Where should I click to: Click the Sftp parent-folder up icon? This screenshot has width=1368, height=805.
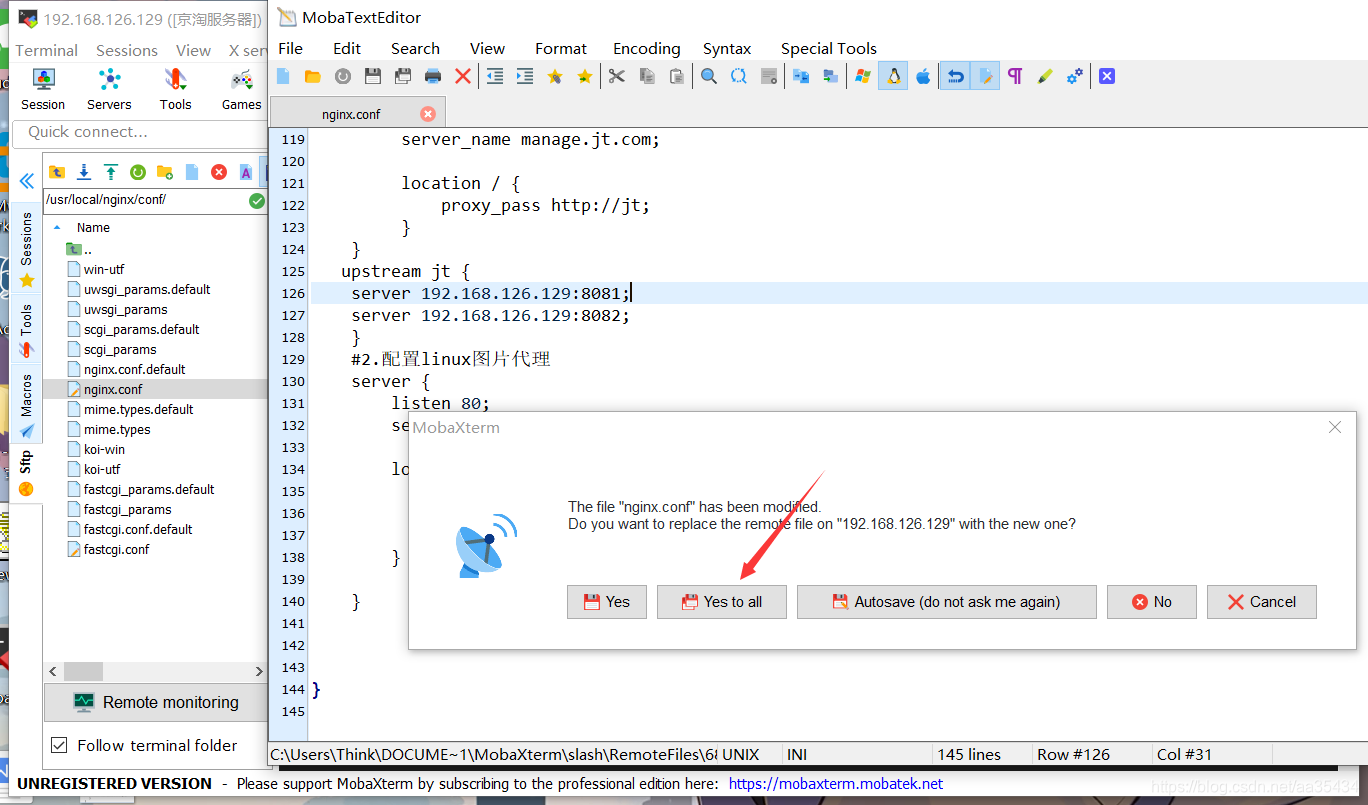pos(57,172)
